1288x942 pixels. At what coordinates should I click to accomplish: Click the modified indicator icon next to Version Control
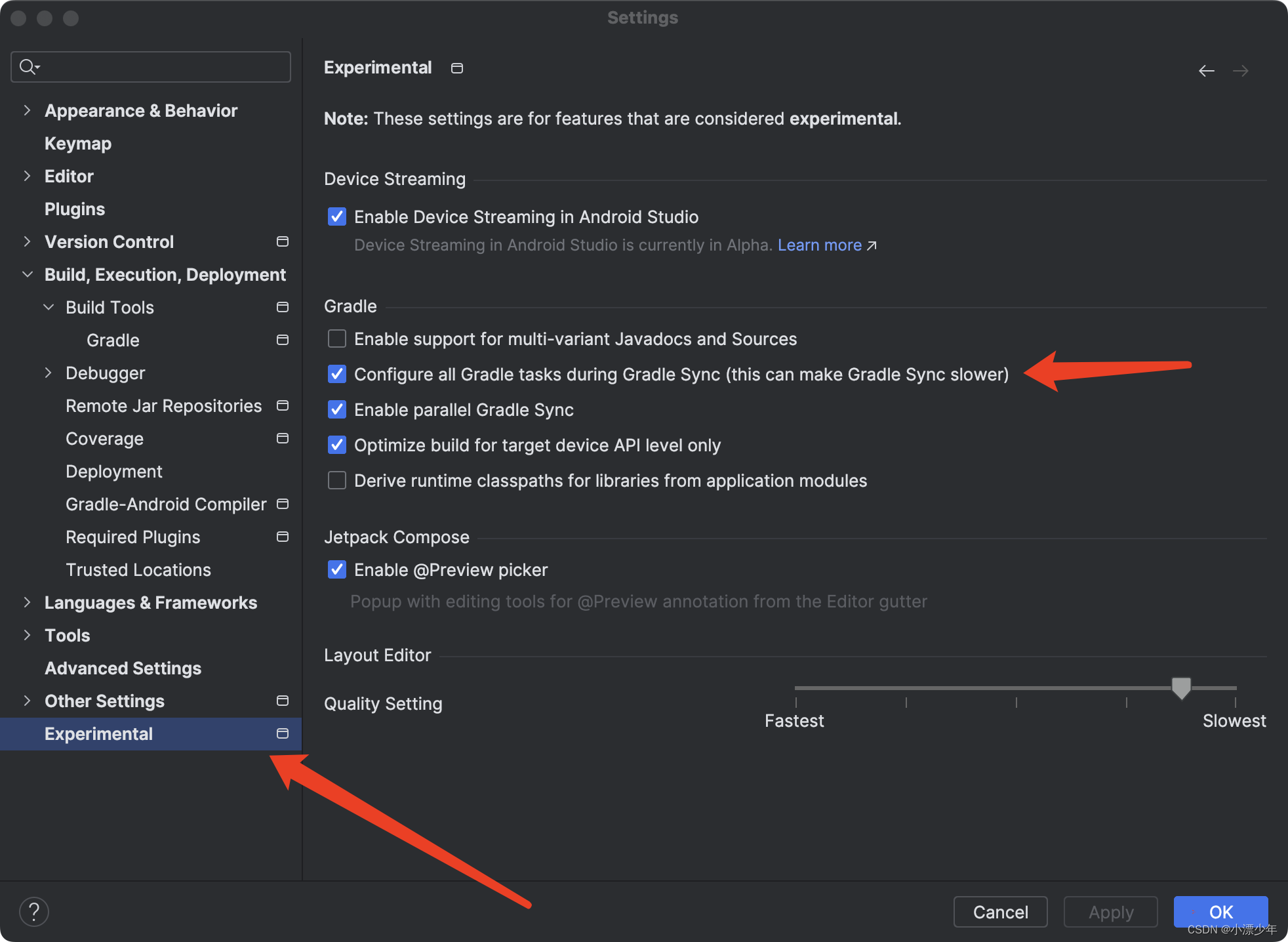click(x=282, y=241)
